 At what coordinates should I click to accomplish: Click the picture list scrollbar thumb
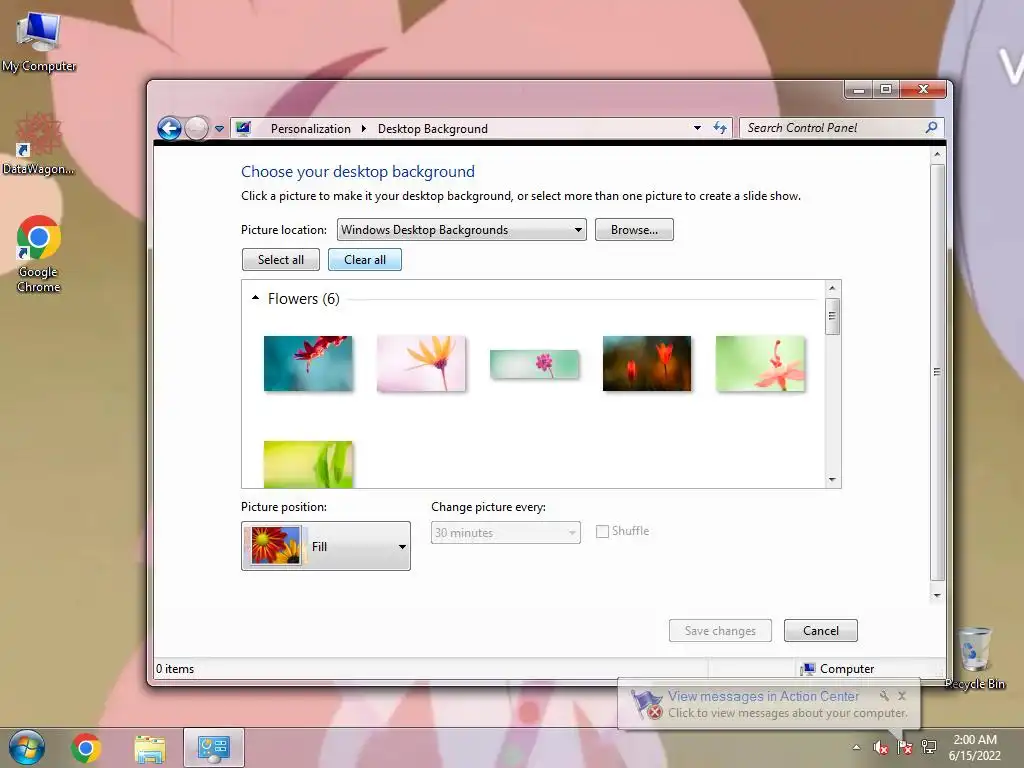pyautogui.click(x=832, y=316)
